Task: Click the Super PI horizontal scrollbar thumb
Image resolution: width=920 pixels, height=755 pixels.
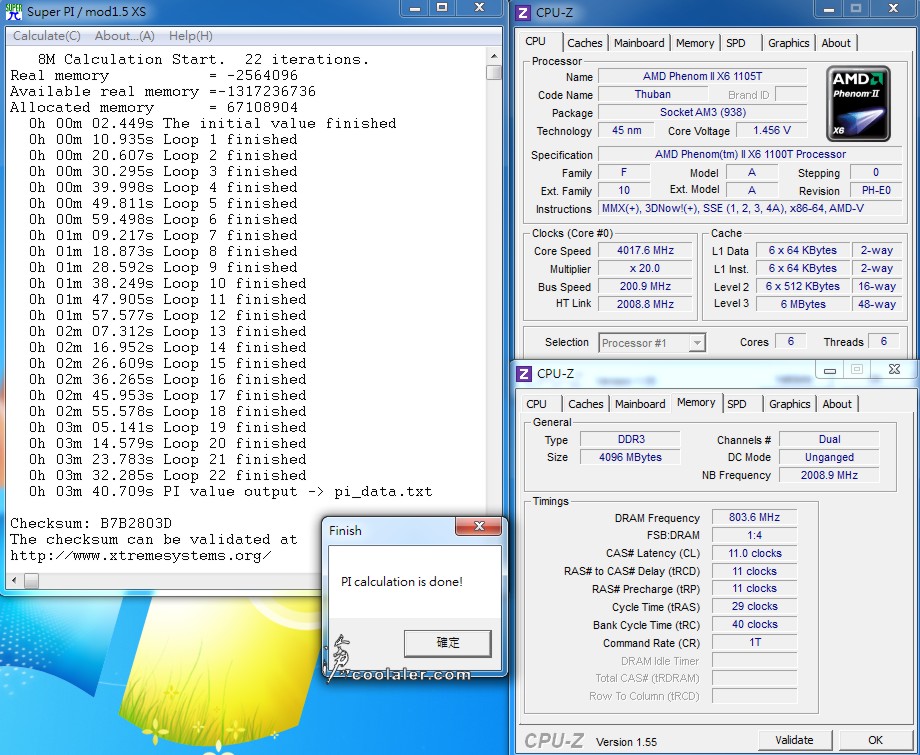Action: pos(31,581)
